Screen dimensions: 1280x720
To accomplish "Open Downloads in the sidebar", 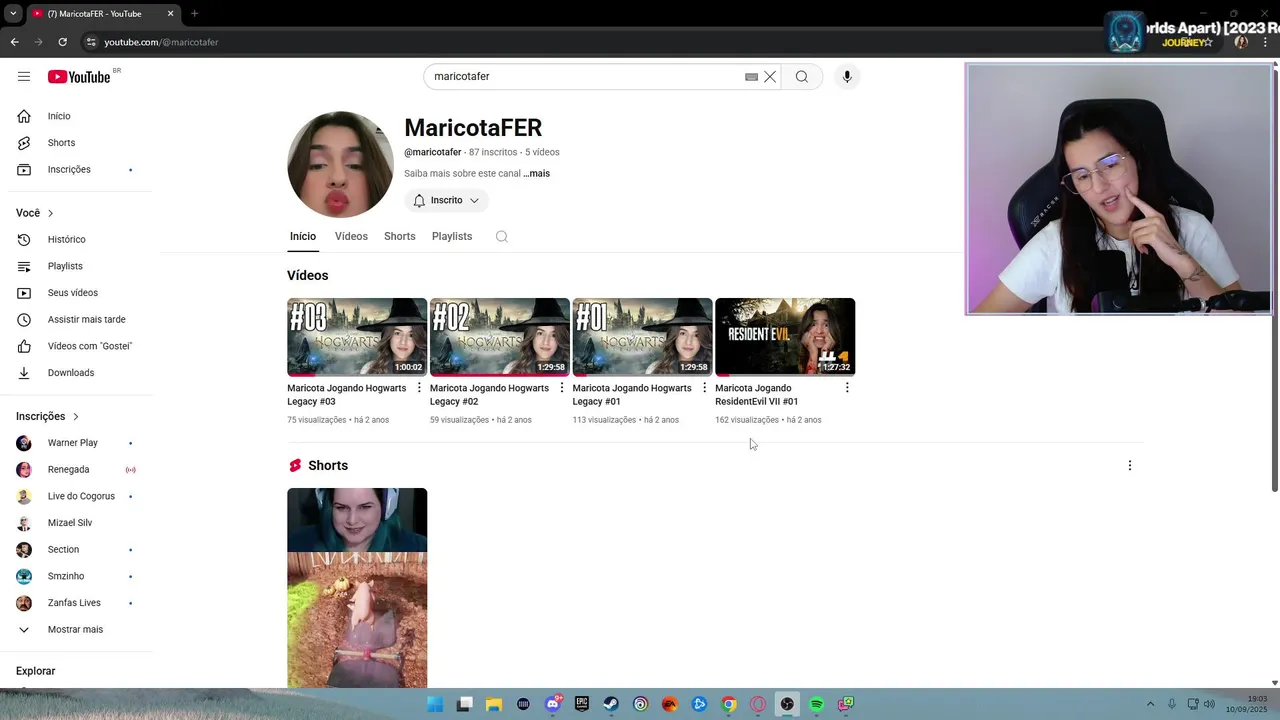I will click(x=76, y=373).
